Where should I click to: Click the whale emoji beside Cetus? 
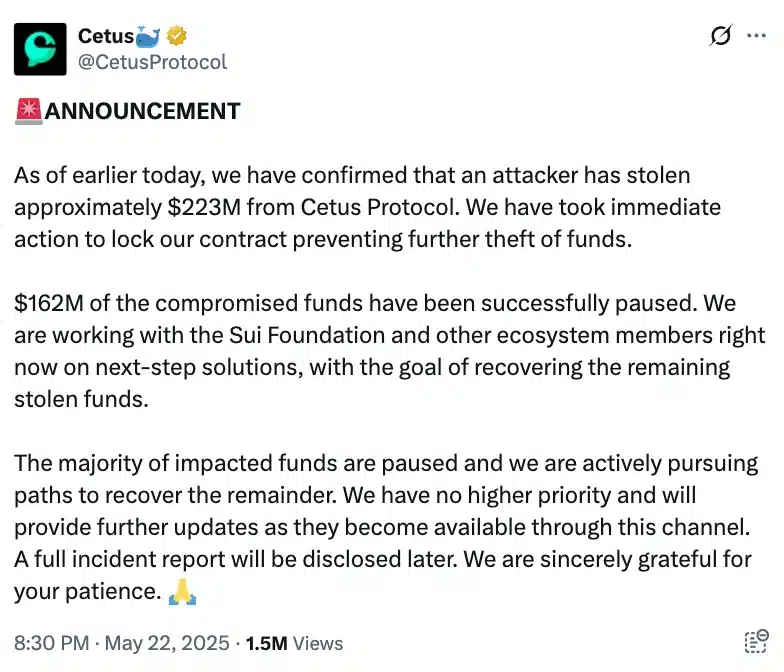coord(148,36)
